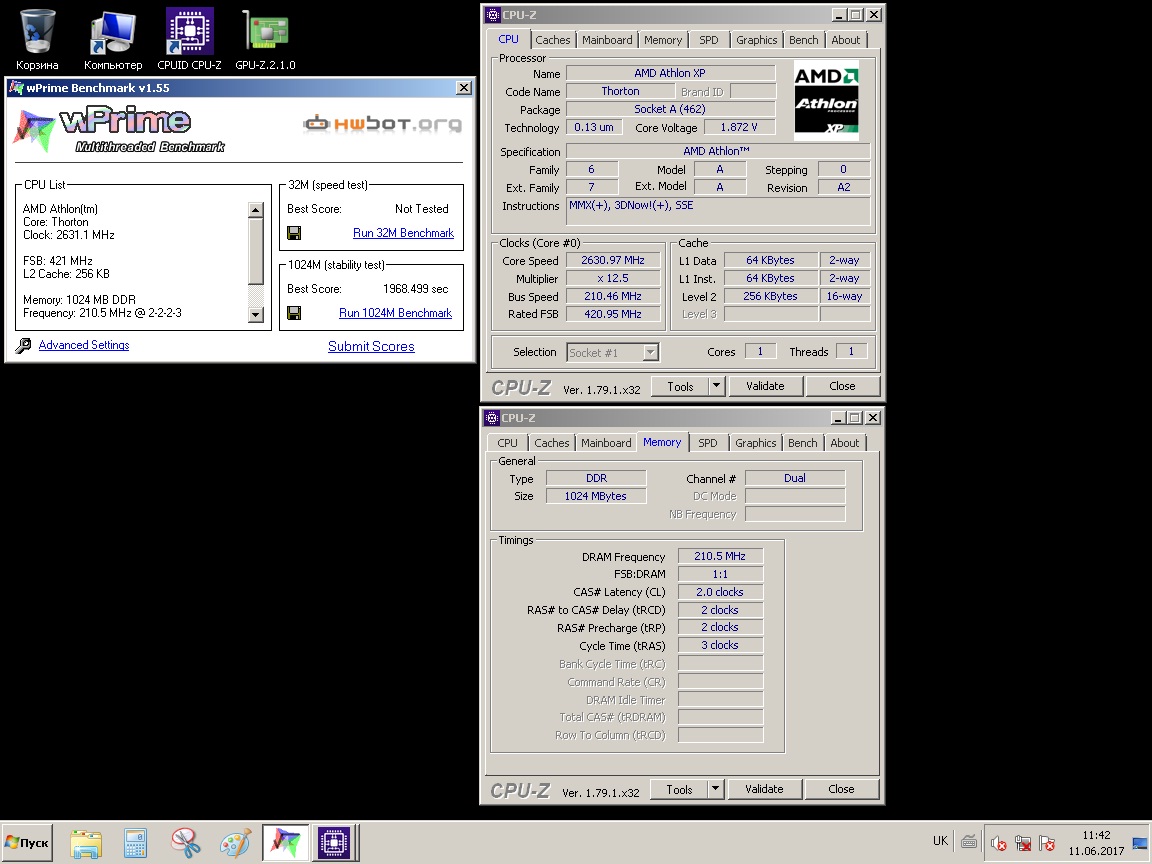Image resolution: width=1152 pixels, height=864 pixels.
Task: Click the UK language indicator in the taskbar
Action: pyautogui.click(x=940, y=841)
